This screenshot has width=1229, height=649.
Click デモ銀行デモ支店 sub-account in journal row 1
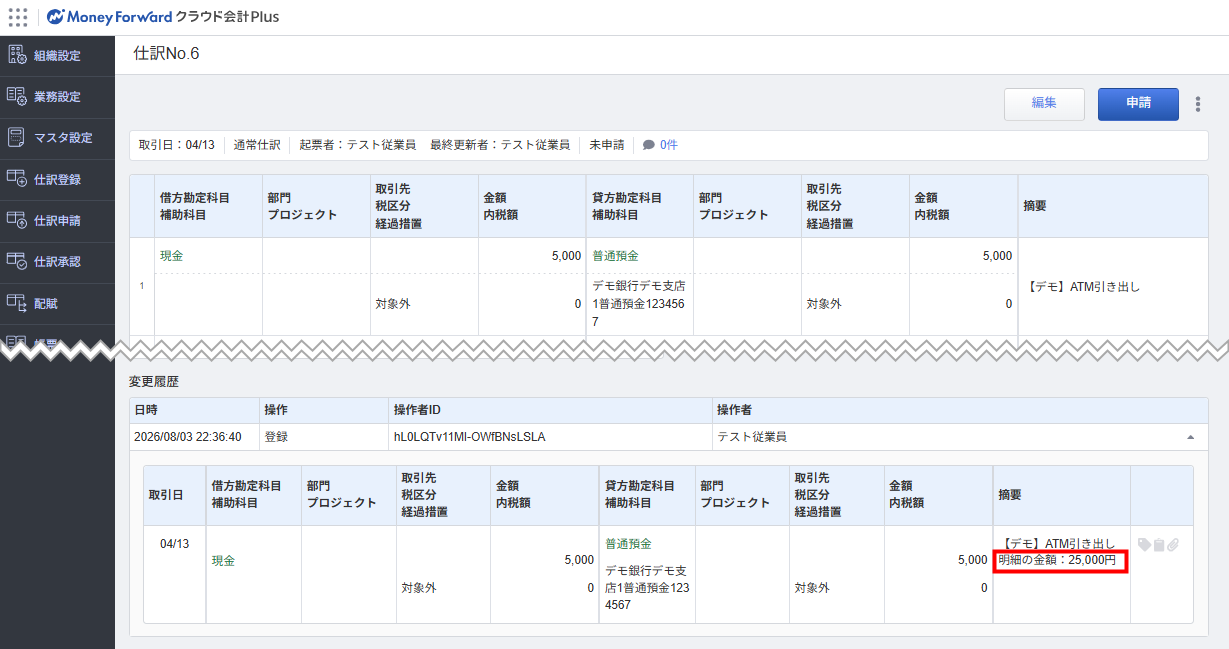point(638,304)
